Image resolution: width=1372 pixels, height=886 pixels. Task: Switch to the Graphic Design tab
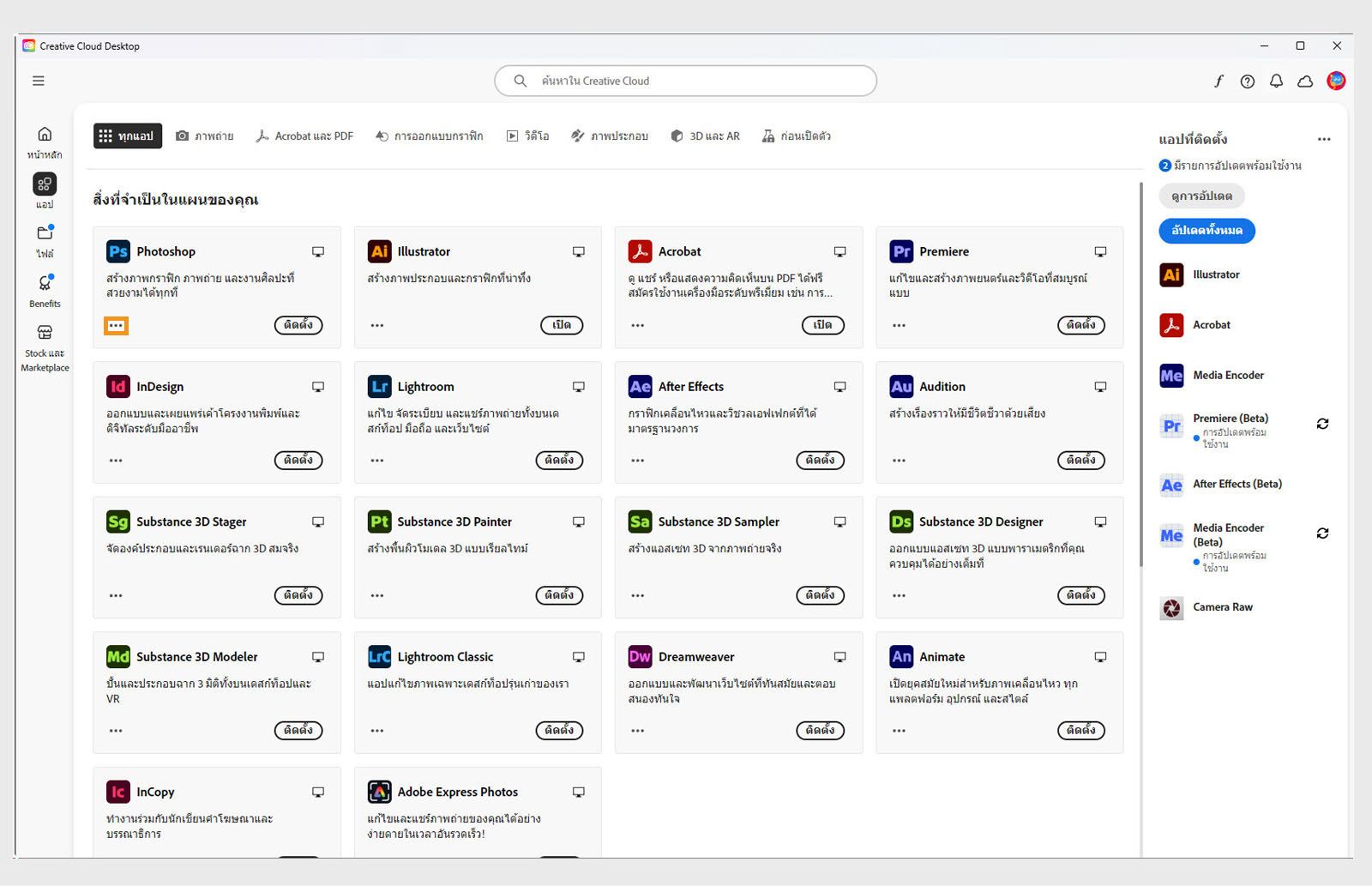tap(430, 136)
